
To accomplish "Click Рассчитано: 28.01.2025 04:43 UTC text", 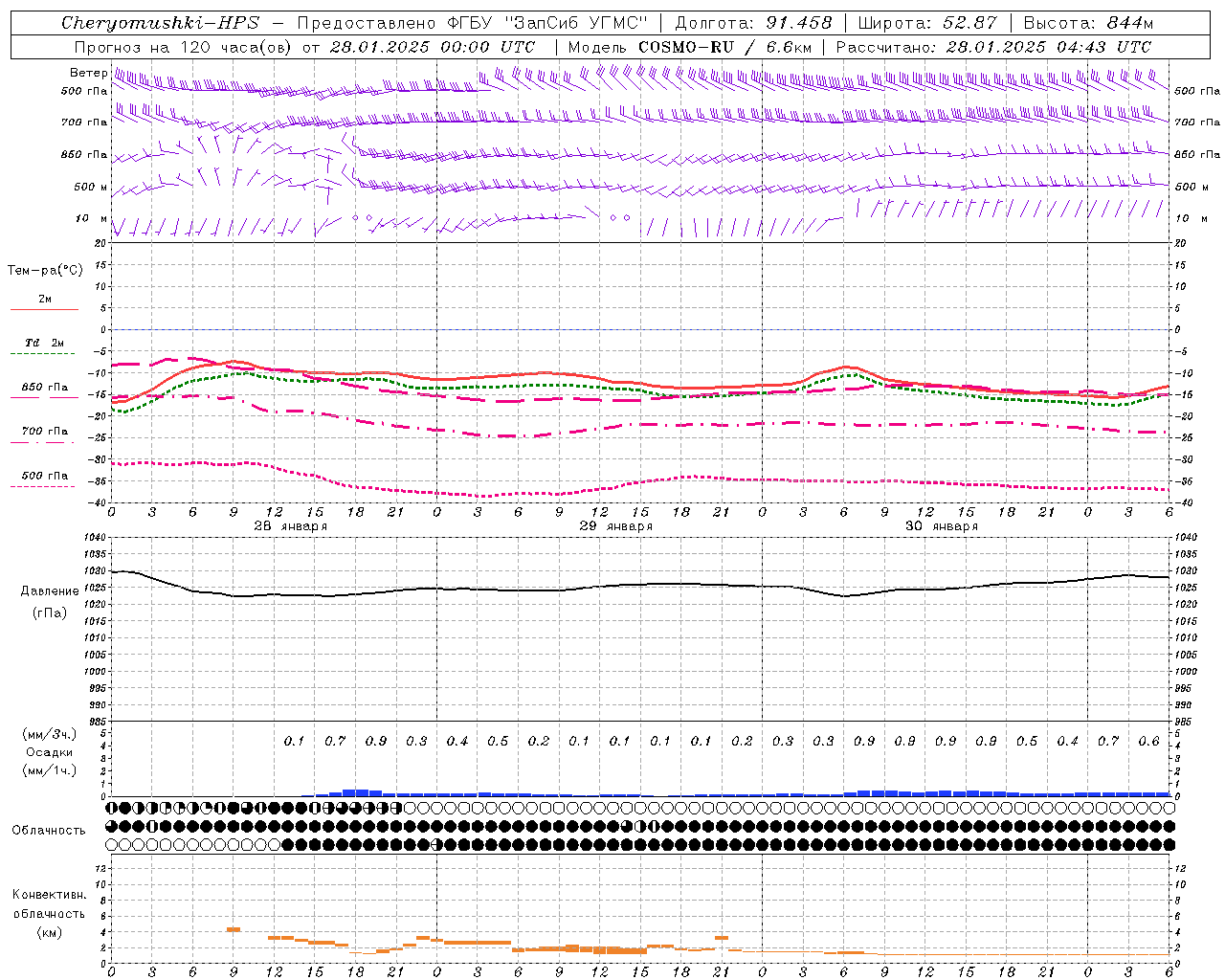I will point(993,47).
